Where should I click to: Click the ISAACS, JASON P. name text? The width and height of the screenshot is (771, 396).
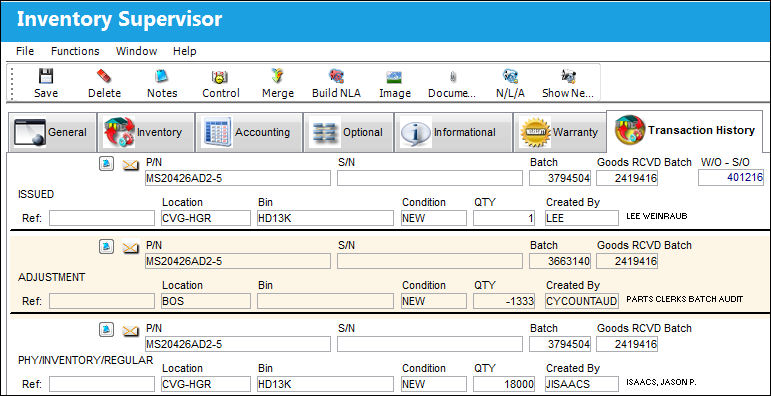pyautogui.click(x=662, y=382)
